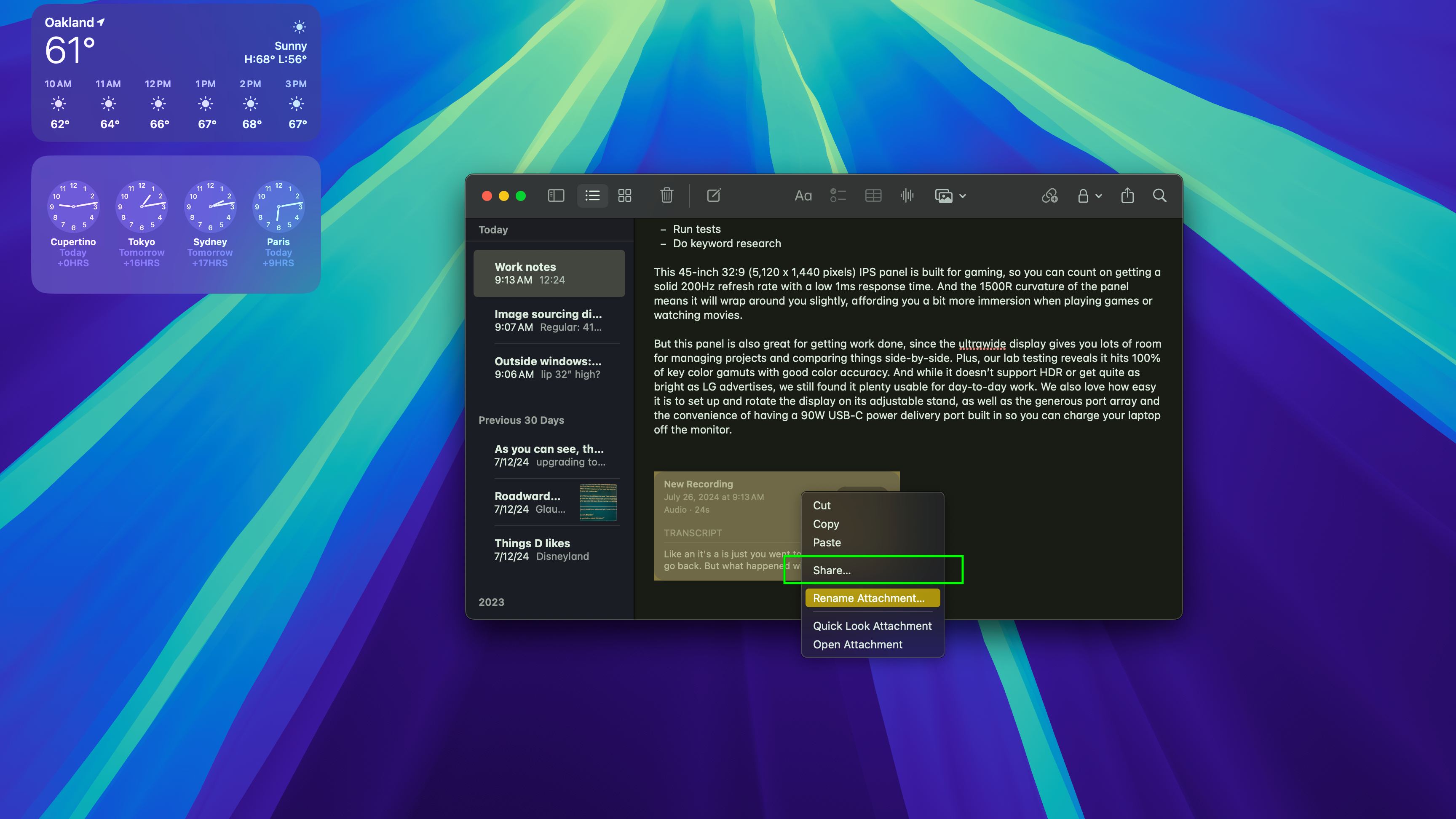This screenshot has width=1456, height=819.
Task: Open the share sheet icon
Action: [1128, 195]
